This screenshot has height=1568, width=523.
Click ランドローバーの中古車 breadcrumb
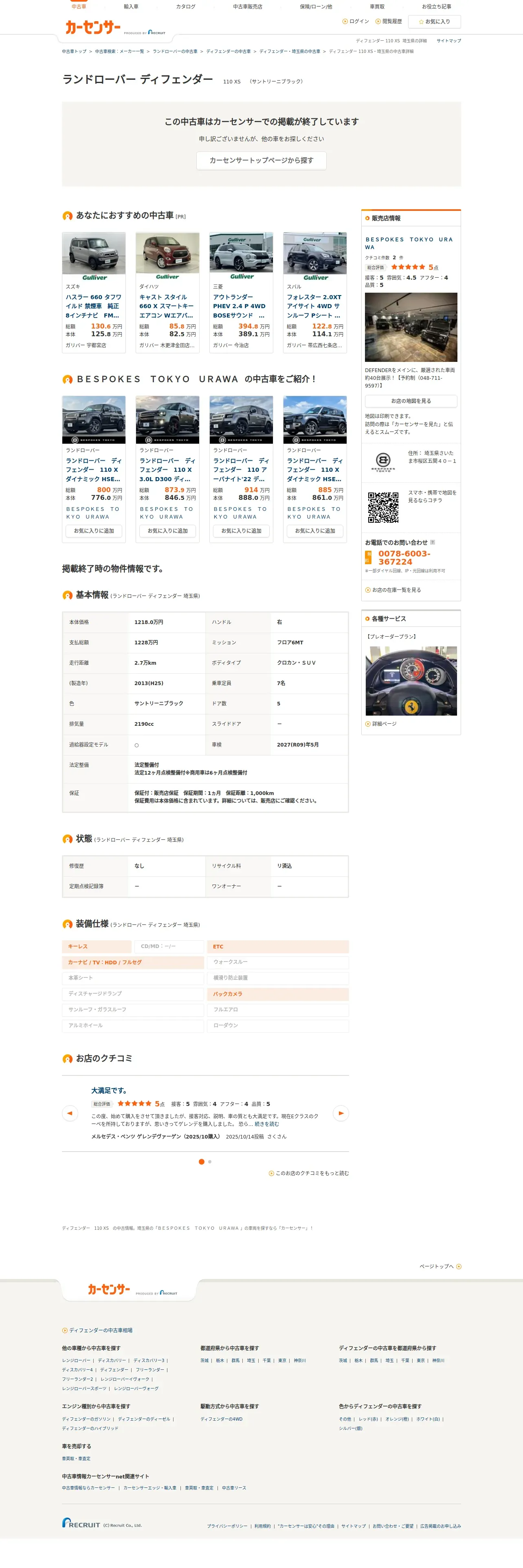tap(175, 52)
